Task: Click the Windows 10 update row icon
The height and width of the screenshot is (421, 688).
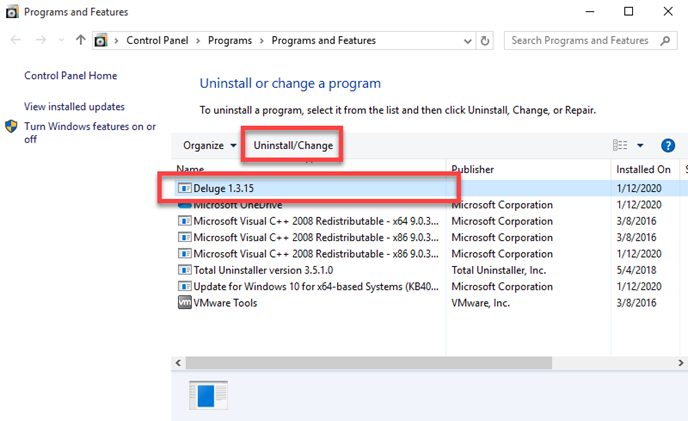Action: point(185,286)
